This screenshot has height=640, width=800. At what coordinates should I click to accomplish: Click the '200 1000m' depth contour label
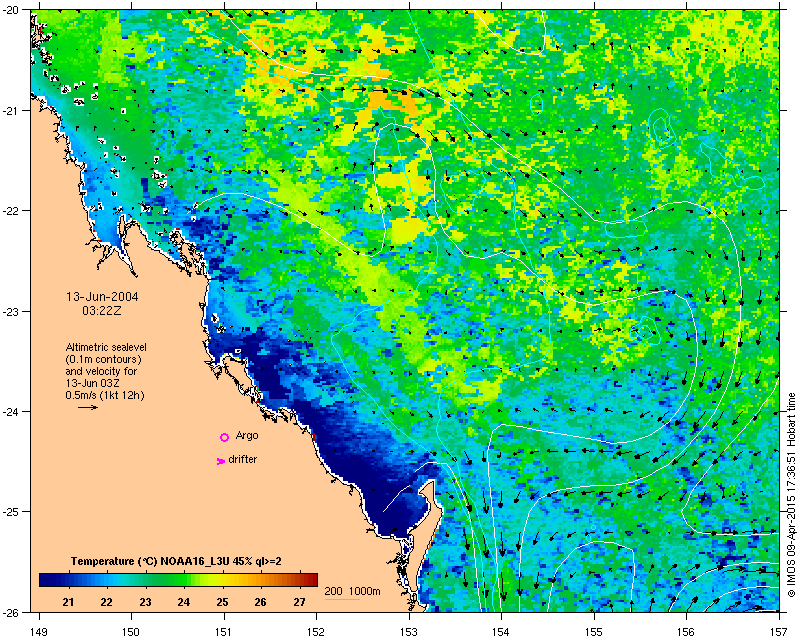[353, 592]
